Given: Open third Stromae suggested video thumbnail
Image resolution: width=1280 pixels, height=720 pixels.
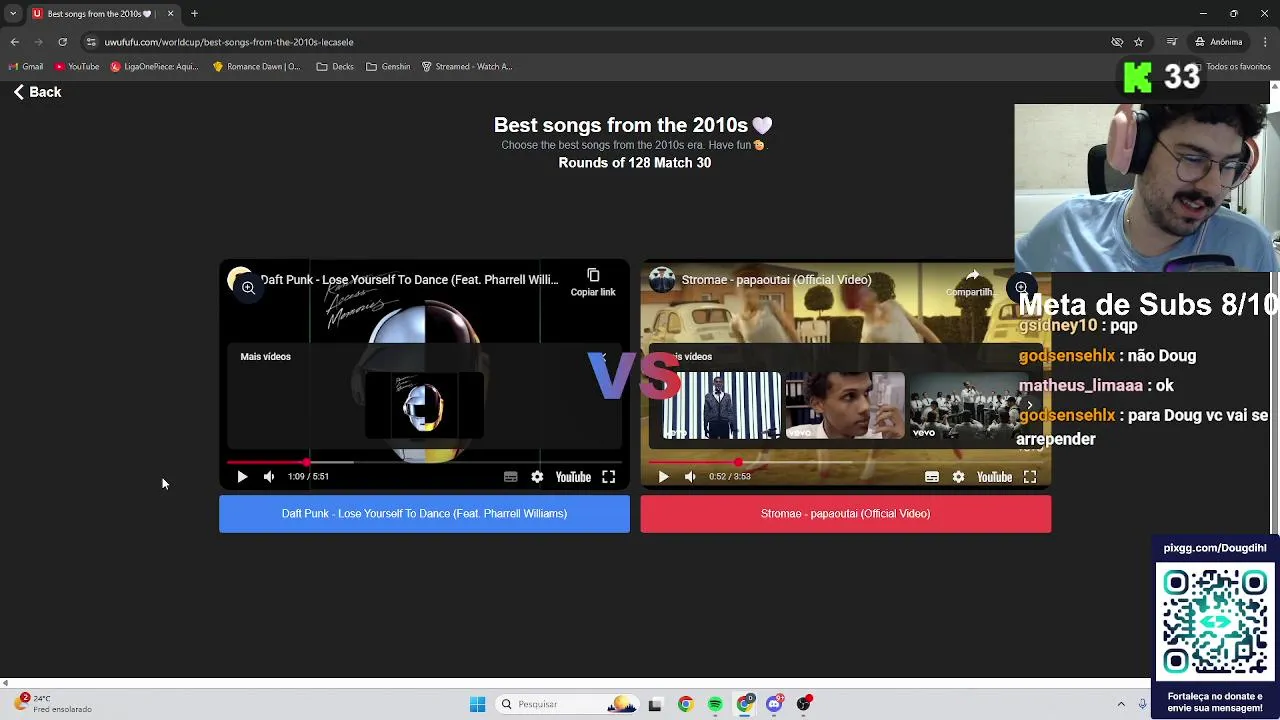Looking at the screenshot, I should click(967, 405).
